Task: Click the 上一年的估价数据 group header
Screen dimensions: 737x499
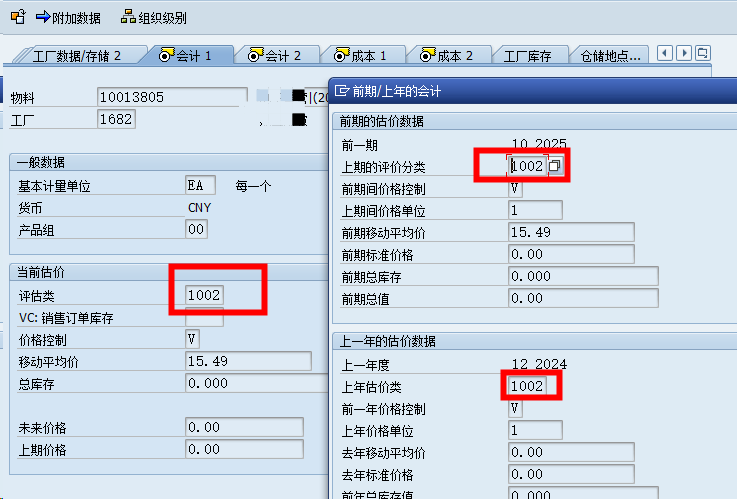Action: click(387, 341)
